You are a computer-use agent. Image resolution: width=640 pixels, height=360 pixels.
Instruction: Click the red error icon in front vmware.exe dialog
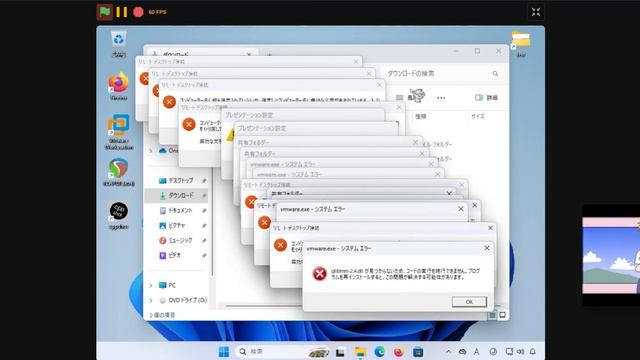(x=319, y=274)
